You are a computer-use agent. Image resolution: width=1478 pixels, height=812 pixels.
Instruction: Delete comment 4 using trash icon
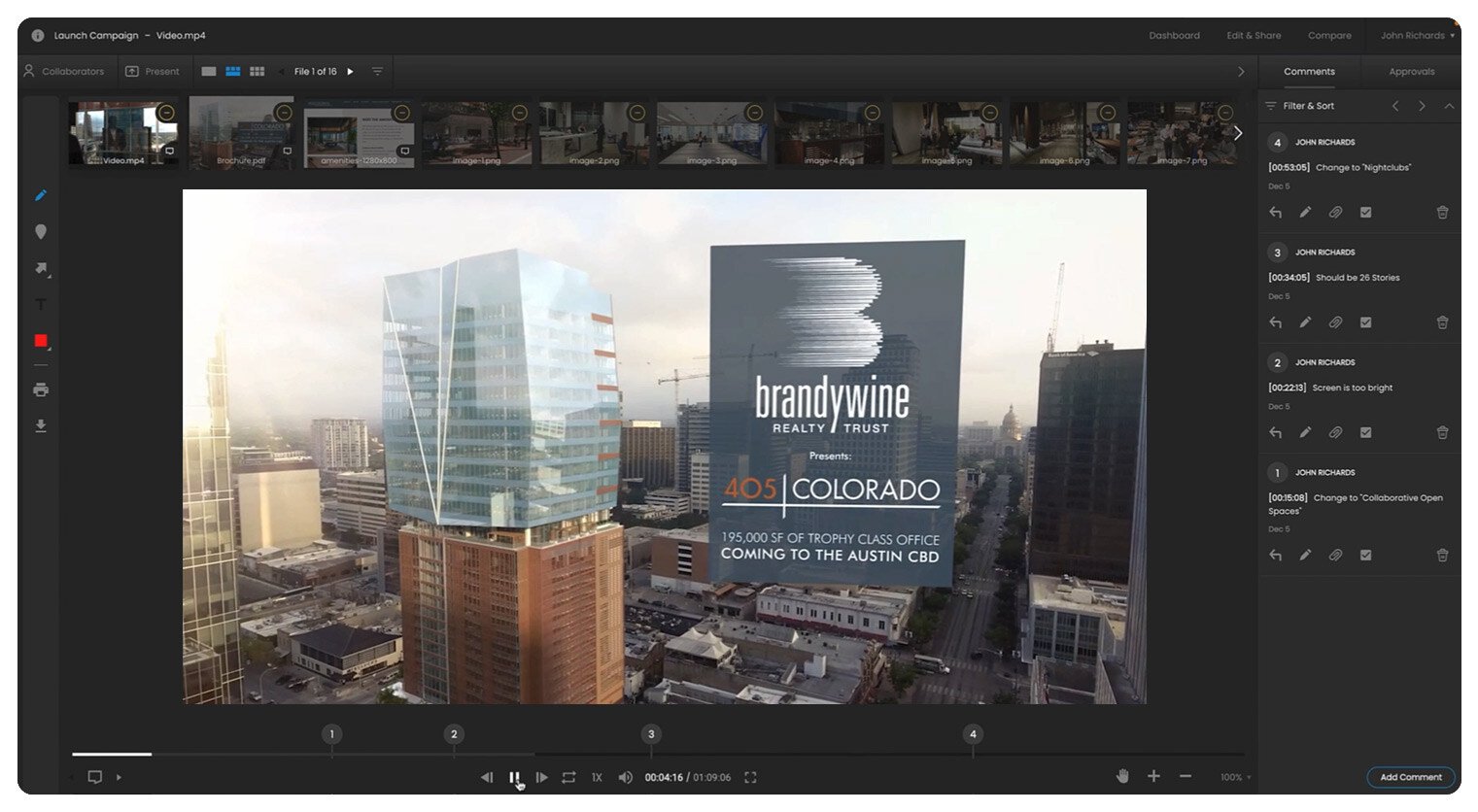pyautogui.click(x=1442, y=213)
